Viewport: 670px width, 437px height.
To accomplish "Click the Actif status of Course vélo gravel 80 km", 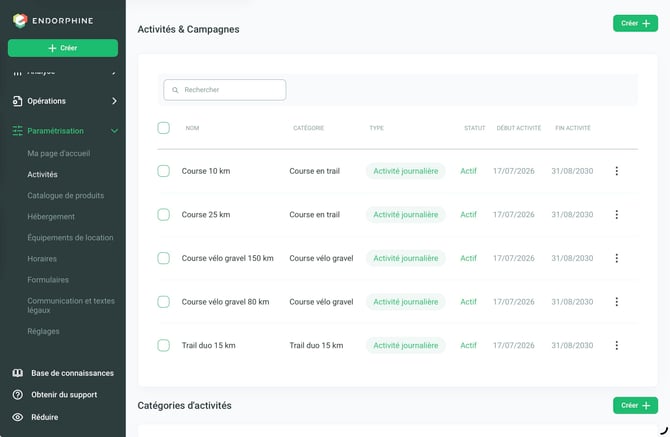I will coord(468,302).
